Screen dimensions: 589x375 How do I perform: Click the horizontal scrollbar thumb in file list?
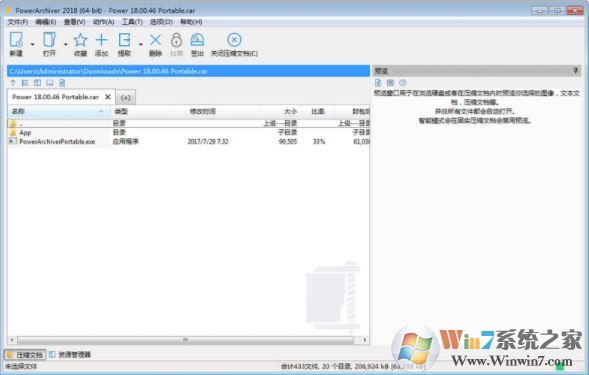186,340
